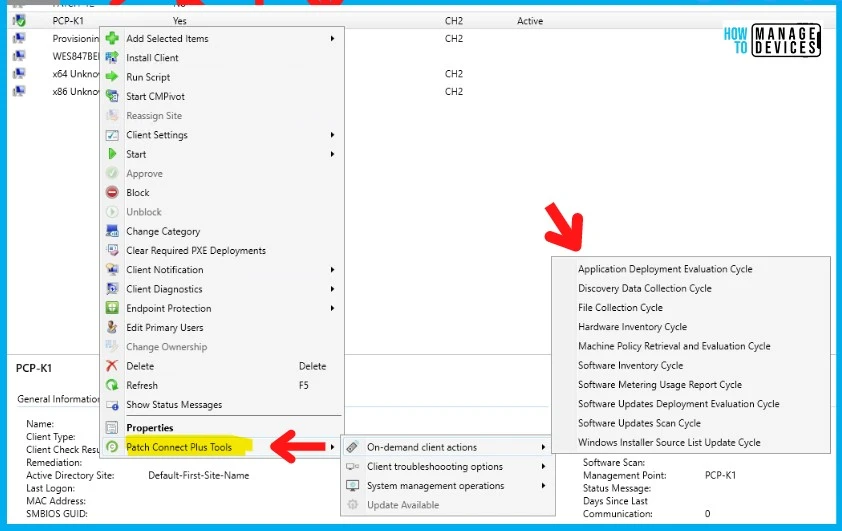Viewport: 842px width, 531px height.
Task: Click Management Point value PCP-K1
Action: click(720, 475)
